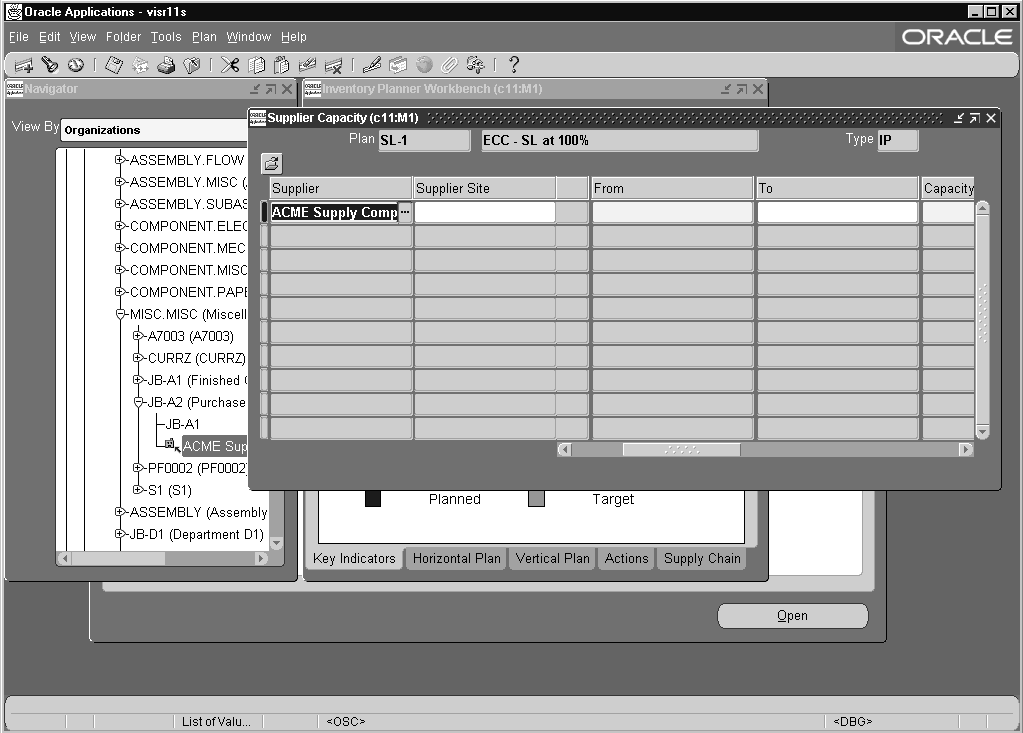Click the From column header
Screen dimensions: 1023x733
[x=672, y=188]
